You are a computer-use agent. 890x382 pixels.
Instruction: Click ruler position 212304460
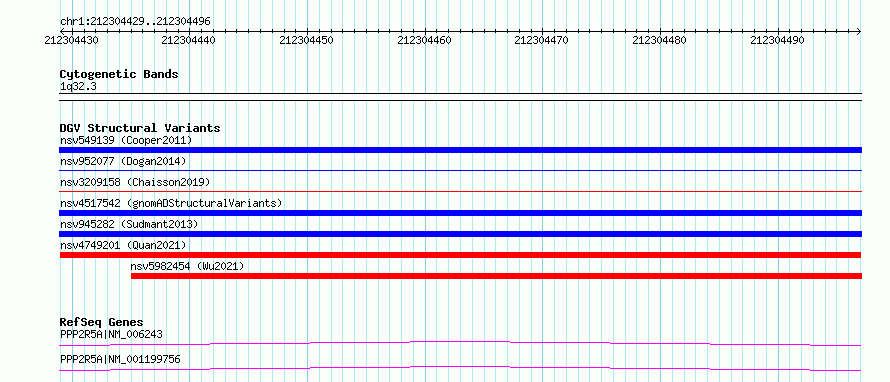[425, 40]
